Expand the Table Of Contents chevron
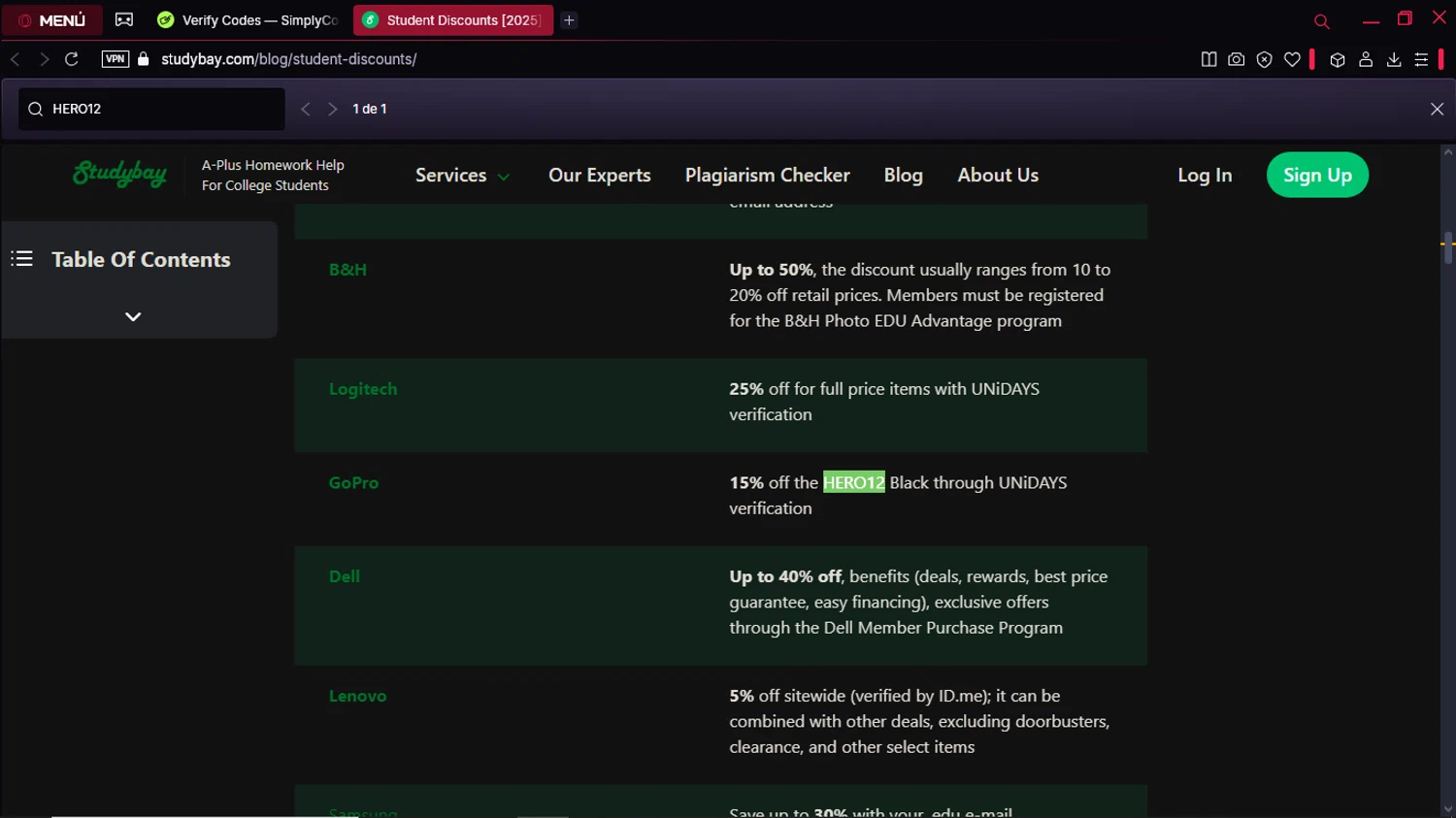Image resolution: width=1456 pixels, height=818 pixels. tap(133, 316)
